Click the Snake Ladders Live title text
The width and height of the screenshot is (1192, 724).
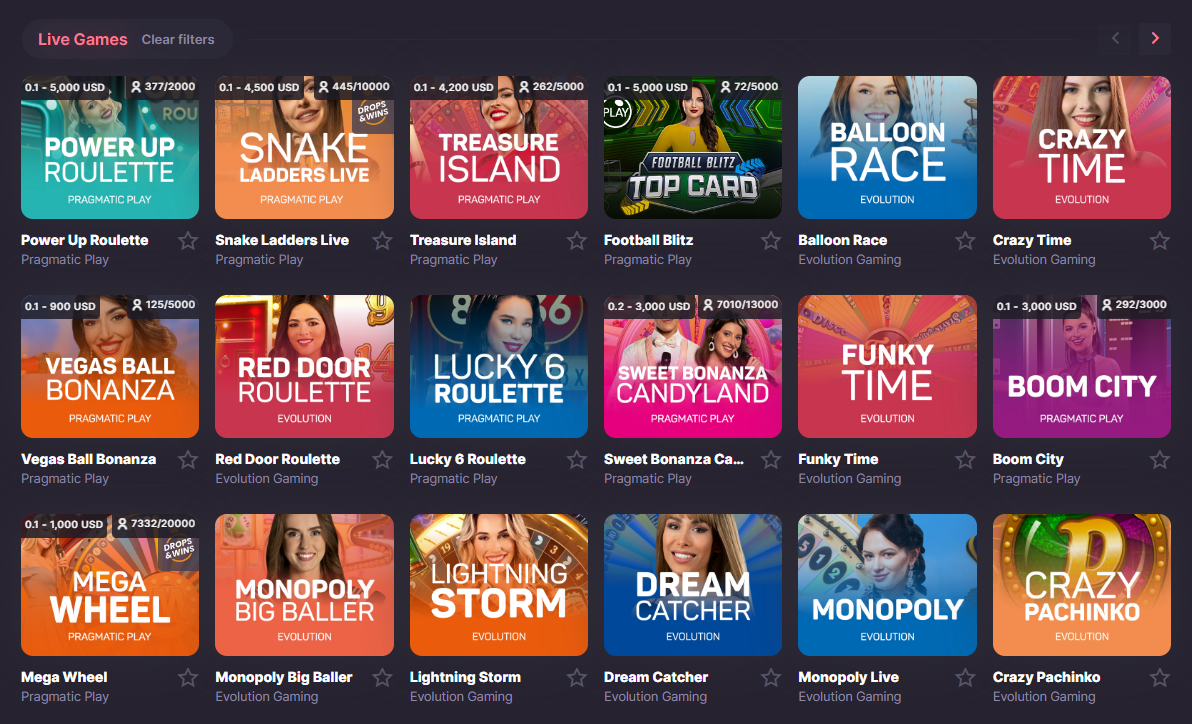[x=282, y=240]
